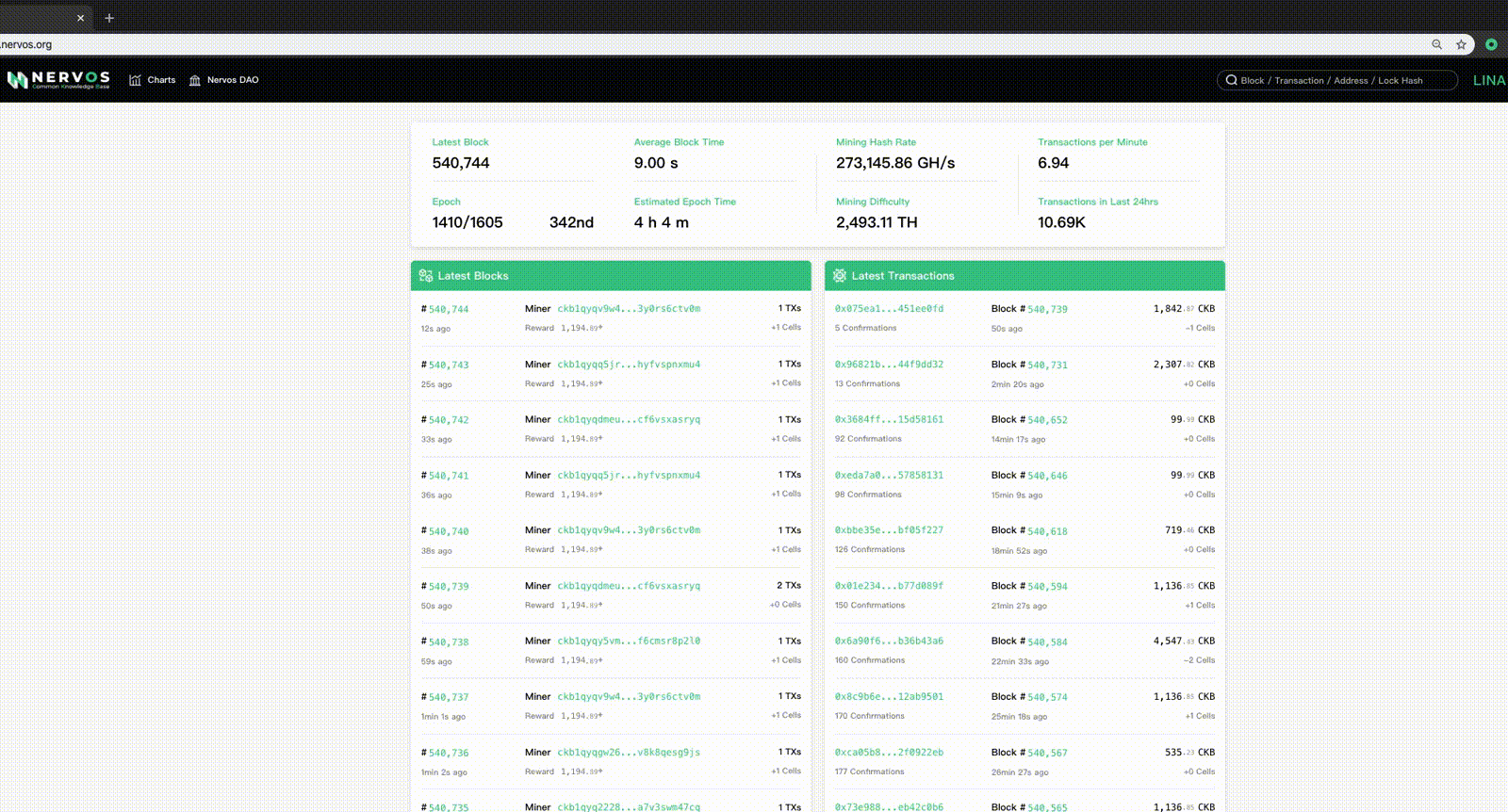This screenshot has width=1508, height=812.
Task: Focus the Block / Transaction search field
Action: click(x=1336, y=80)
